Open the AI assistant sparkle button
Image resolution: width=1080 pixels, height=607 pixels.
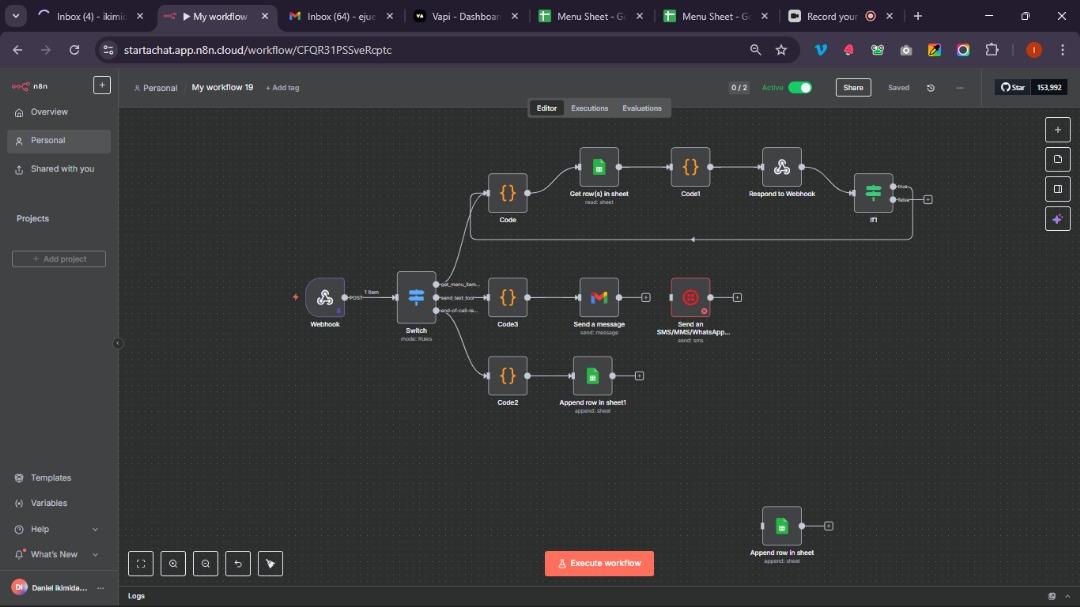[1057, 219]
